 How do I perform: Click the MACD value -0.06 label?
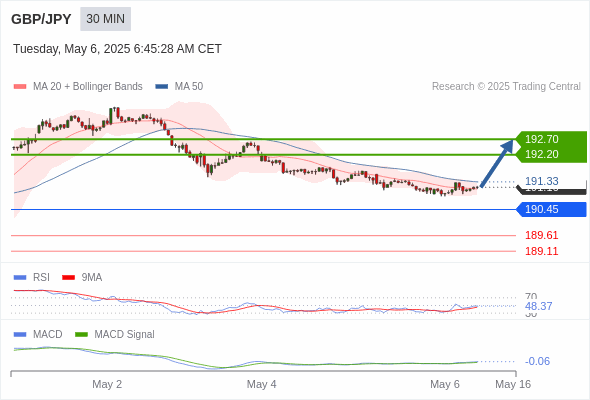pyautogui.click(x=537, y=361)
